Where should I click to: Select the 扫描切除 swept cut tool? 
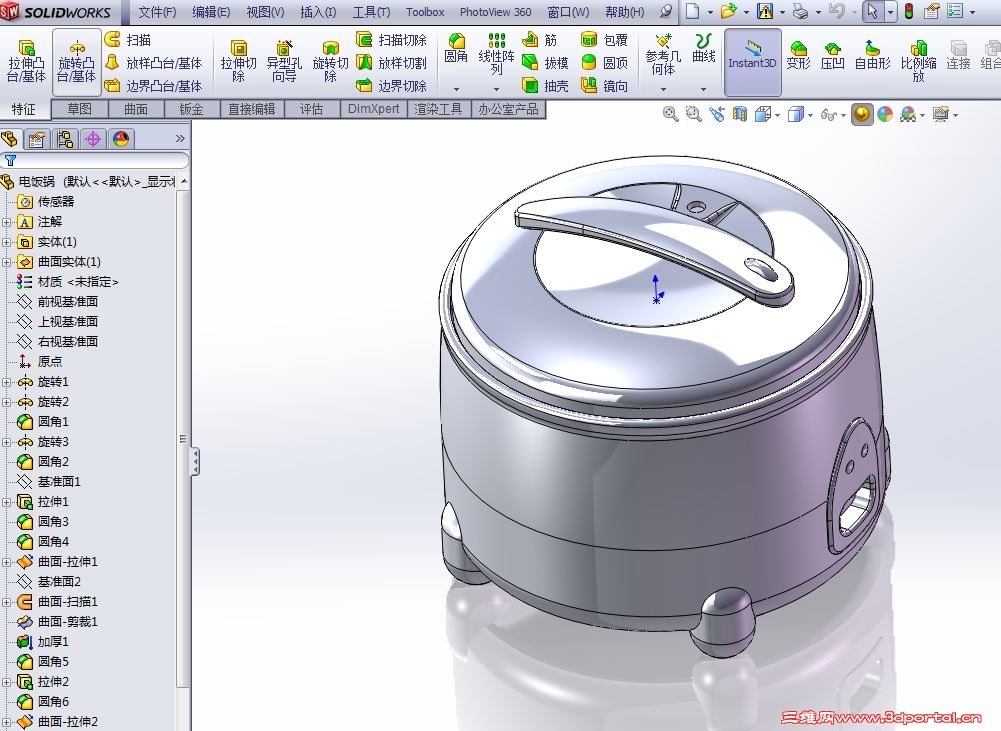(x=391, y=40)
